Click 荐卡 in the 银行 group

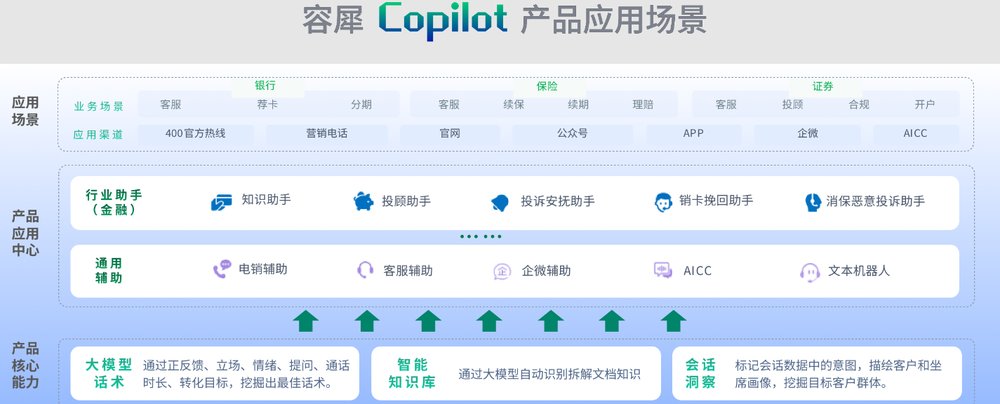[267, 105]
